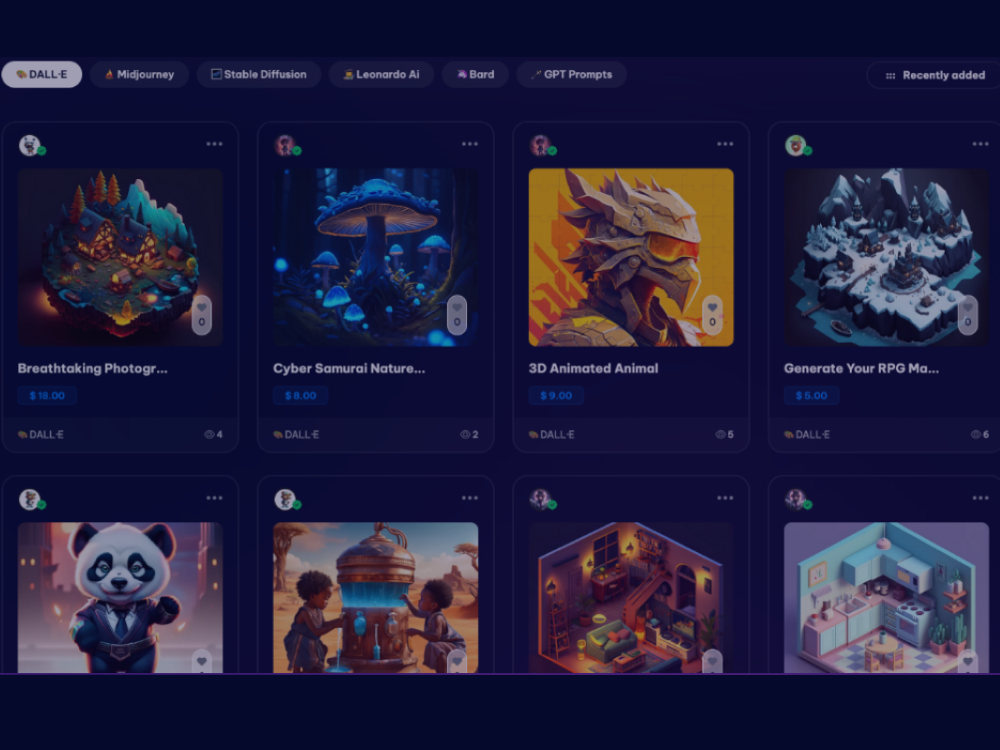The image size is (1000, 750).
Task: Open the Generate Your RPG Ma... title link
Action: 861,369
